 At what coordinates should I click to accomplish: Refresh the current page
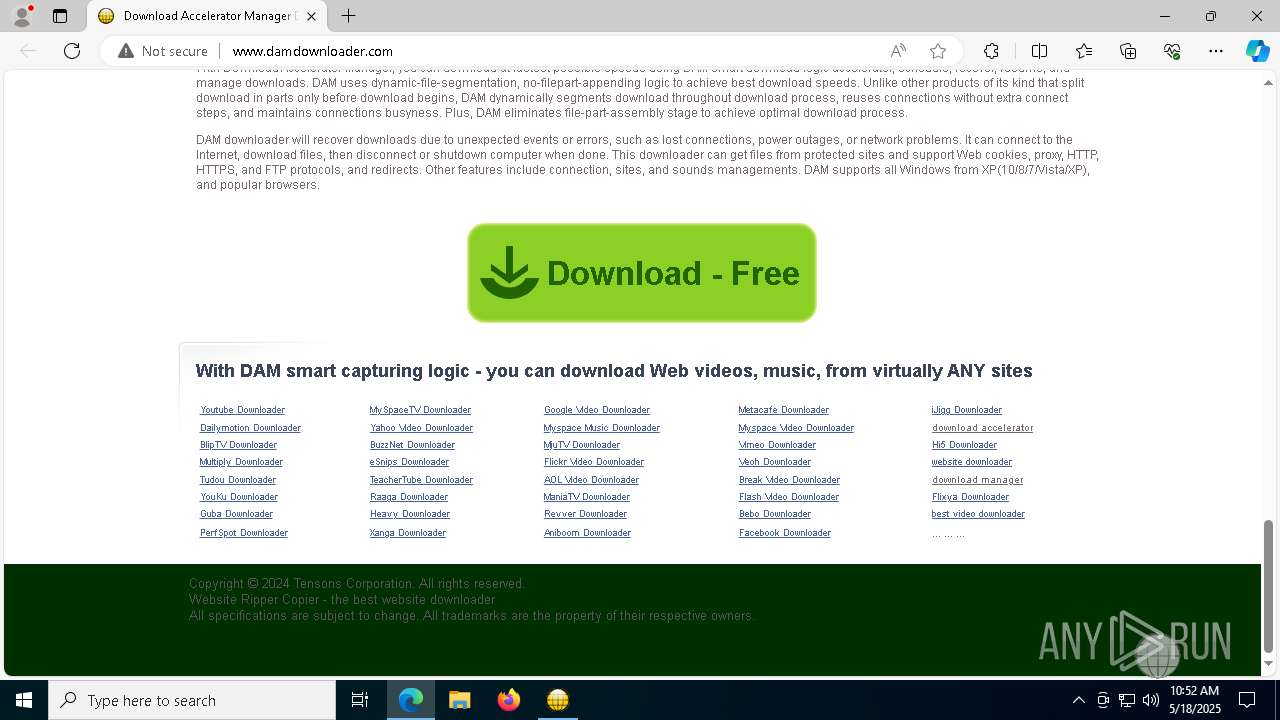pos(72,51)
